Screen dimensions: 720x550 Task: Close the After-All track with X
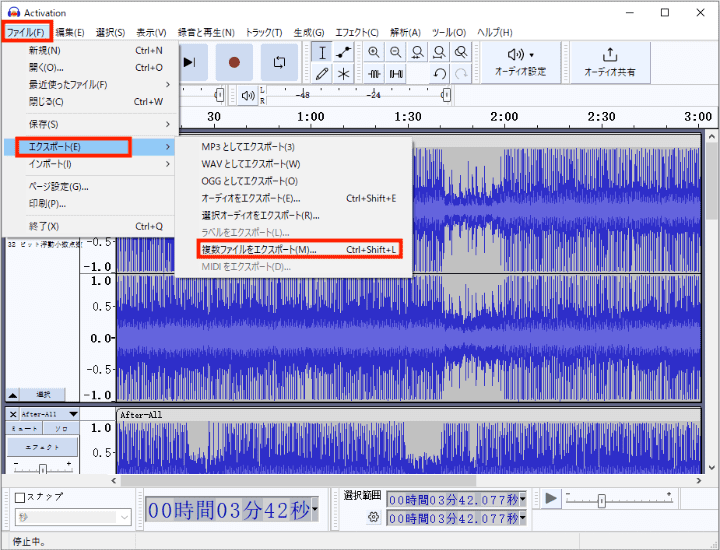pos(13,414)
